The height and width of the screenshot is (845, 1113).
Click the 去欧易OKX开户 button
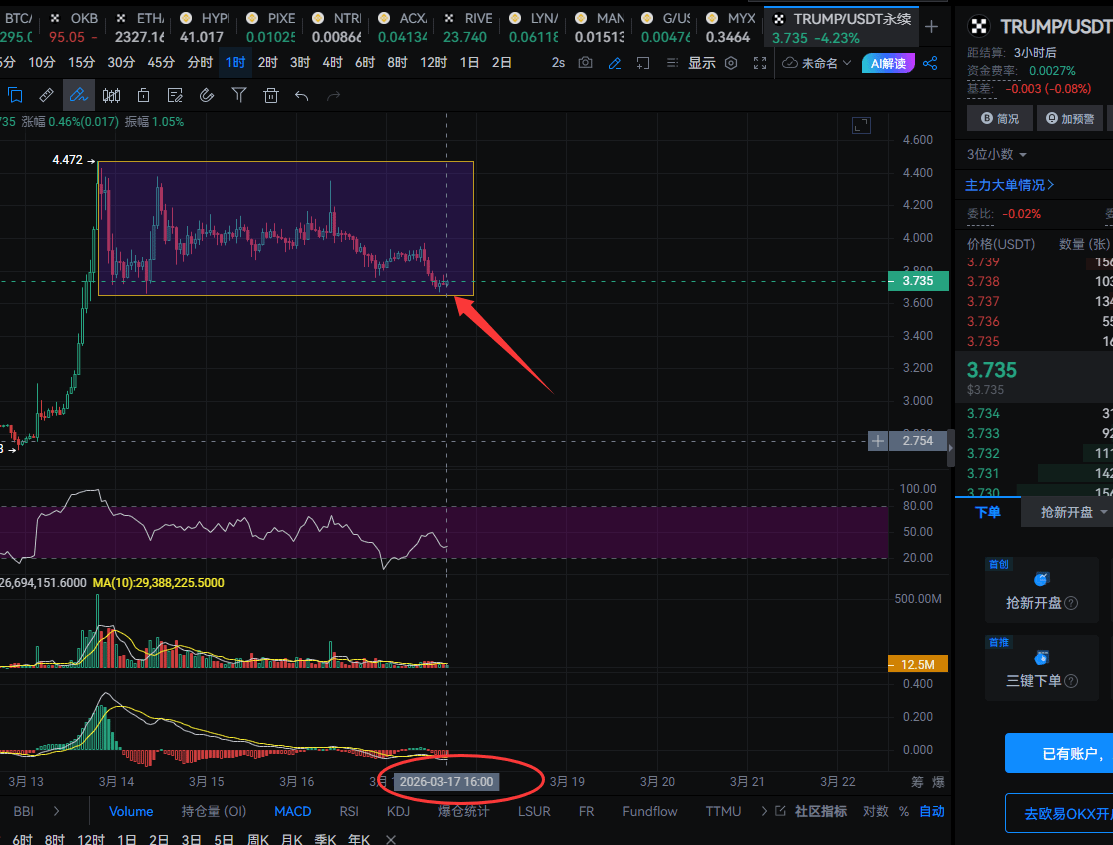point(1059,813)
